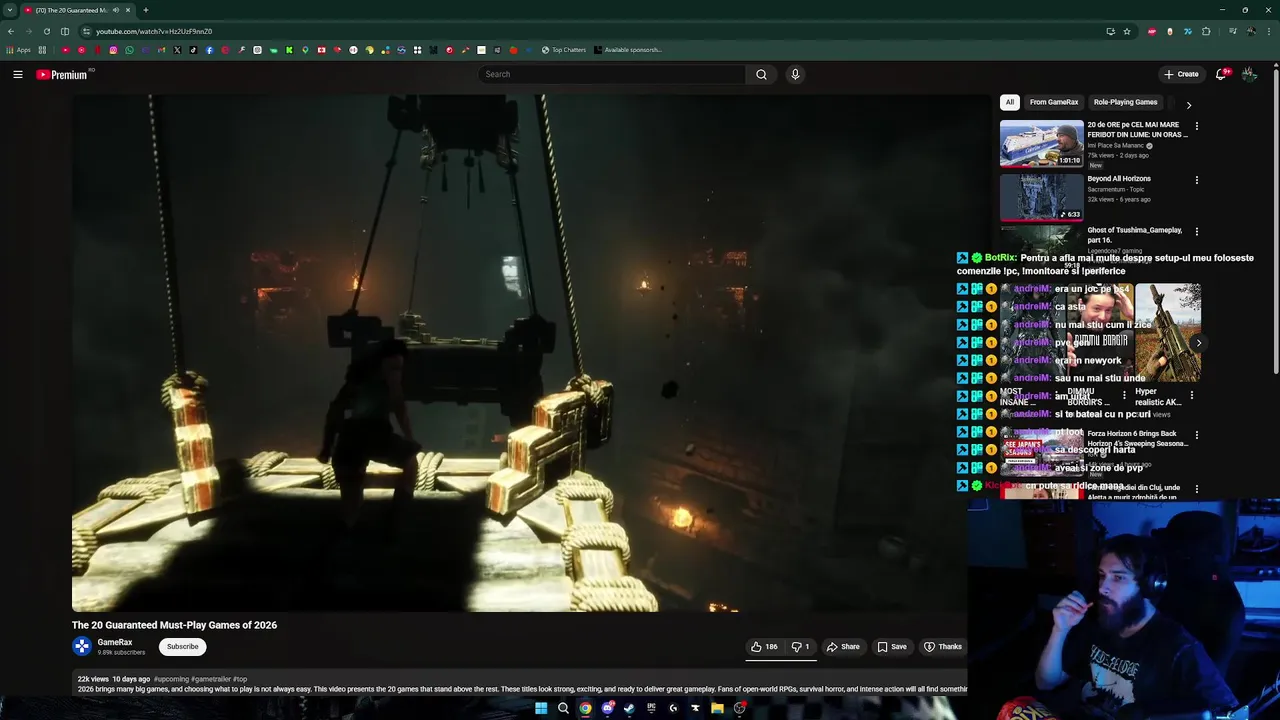This screenshot has width=1280, height=720.
Task: Click the search magnifier button
Action: pos(761,74)
